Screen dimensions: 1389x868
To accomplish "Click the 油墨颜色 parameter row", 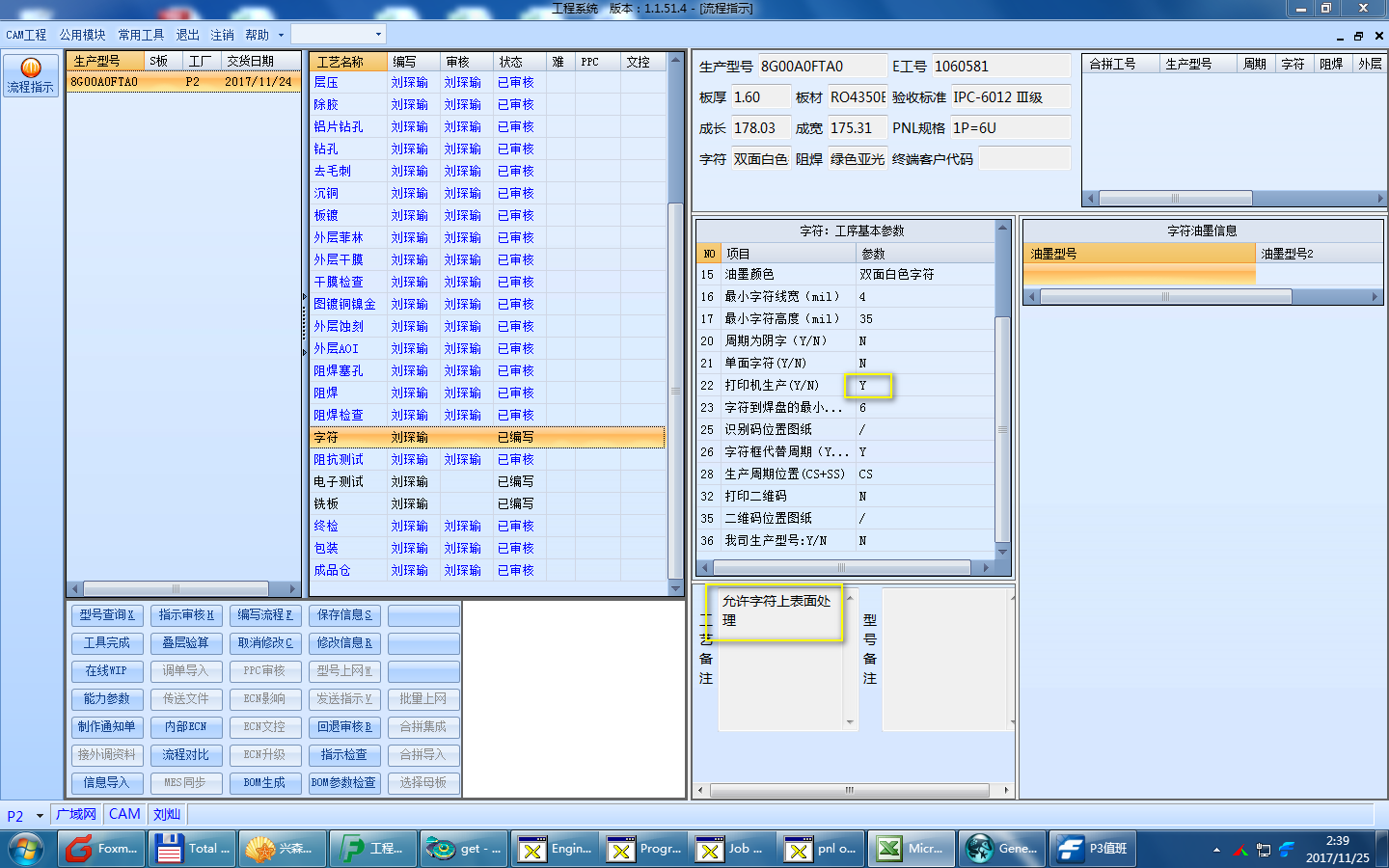I will click(x=845, y=275).
